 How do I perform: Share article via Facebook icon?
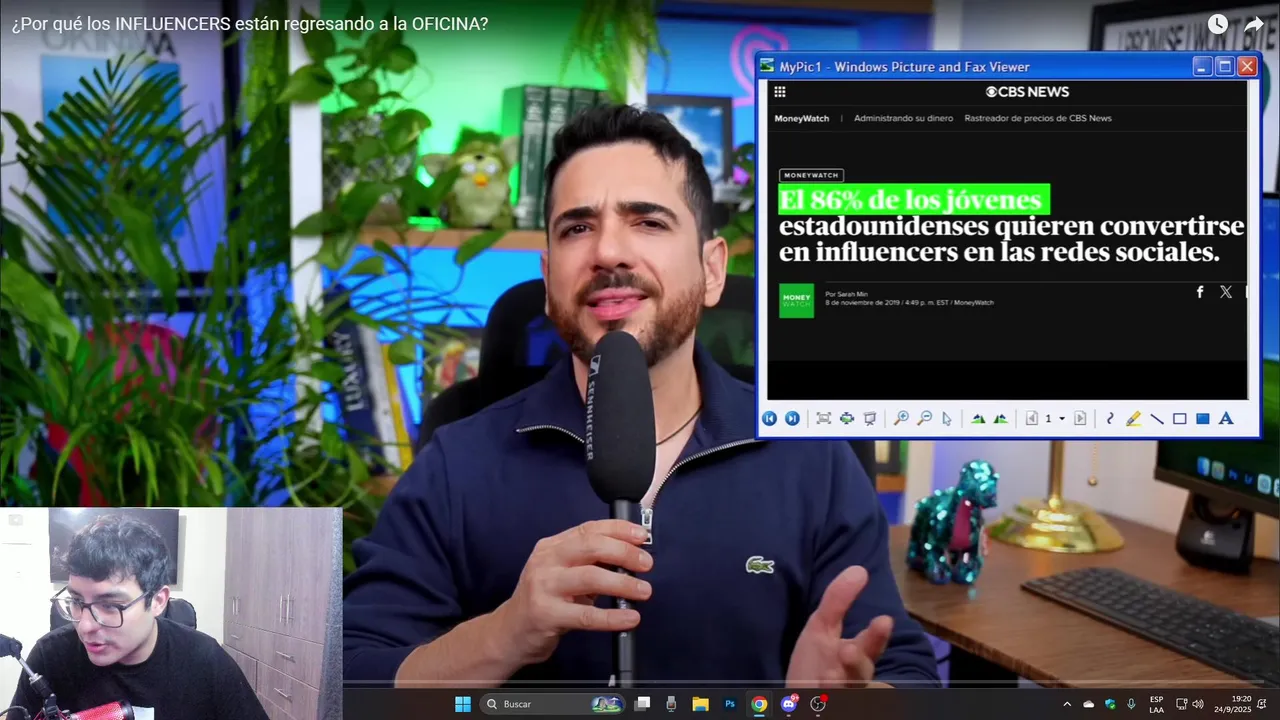(x=1200, y=292)
